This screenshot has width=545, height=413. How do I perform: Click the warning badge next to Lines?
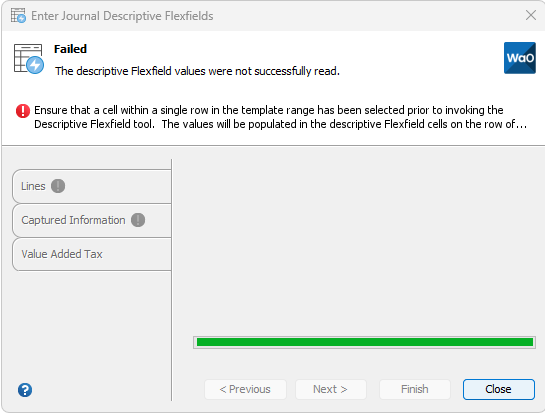58,186
